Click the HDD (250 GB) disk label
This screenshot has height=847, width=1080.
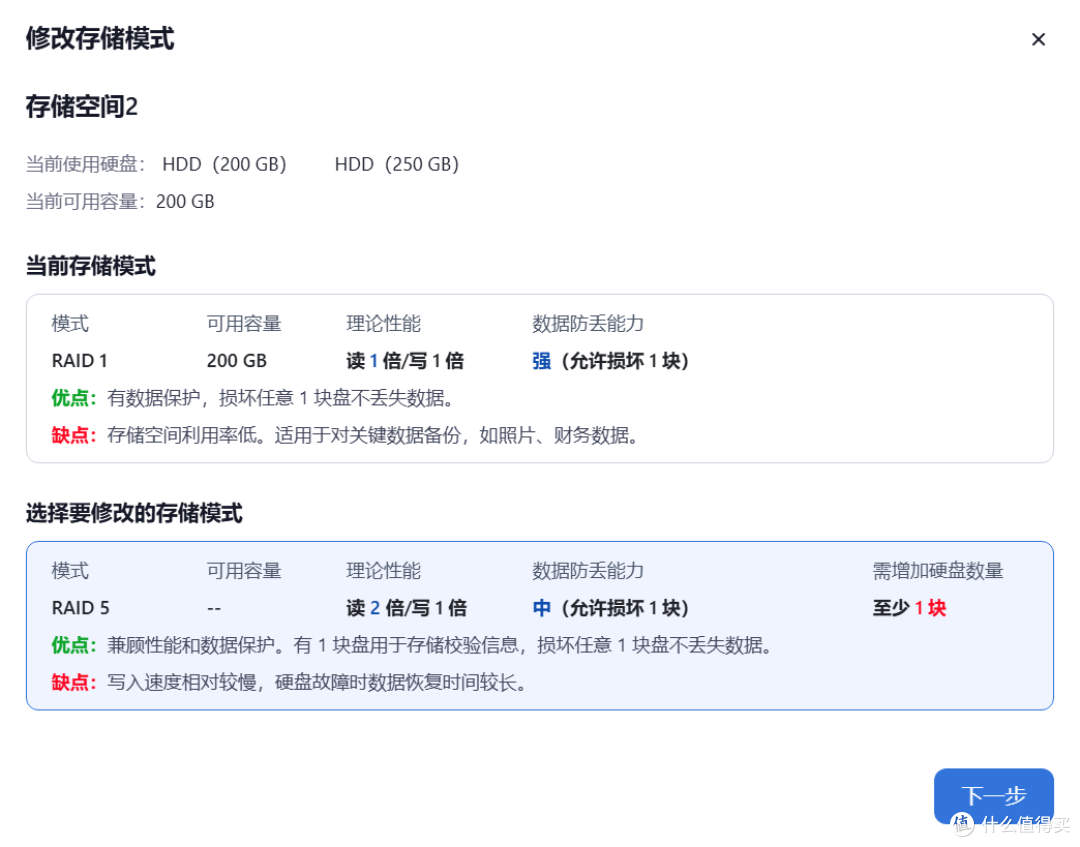pos(397,164)
